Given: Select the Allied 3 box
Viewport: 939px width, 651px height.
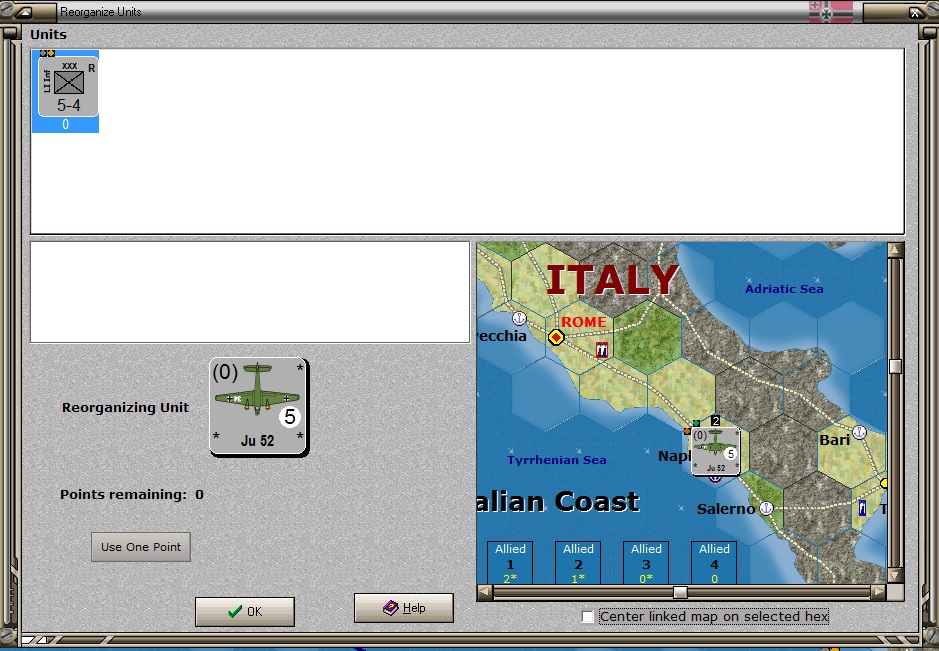Looking at the screenshot, I should [646, 563].
